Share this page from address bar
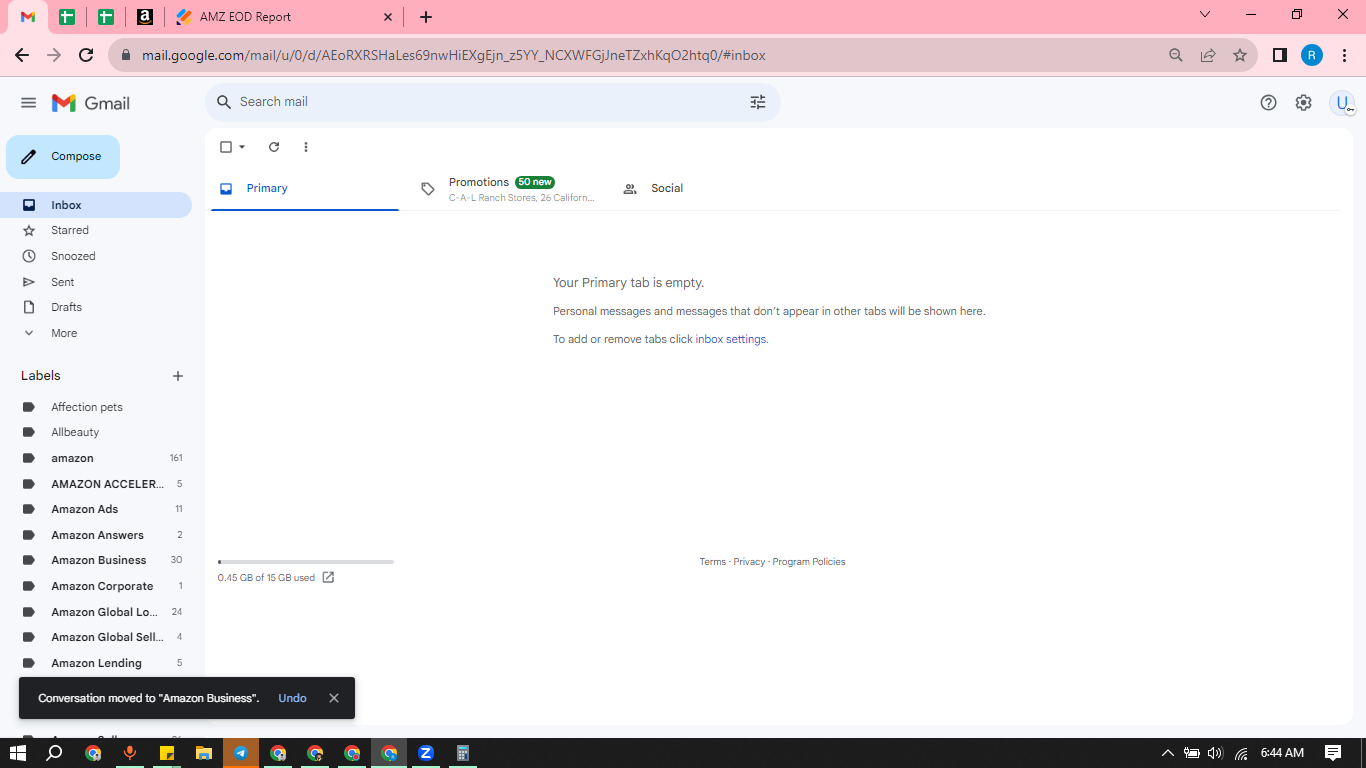 coord(1208,55)
